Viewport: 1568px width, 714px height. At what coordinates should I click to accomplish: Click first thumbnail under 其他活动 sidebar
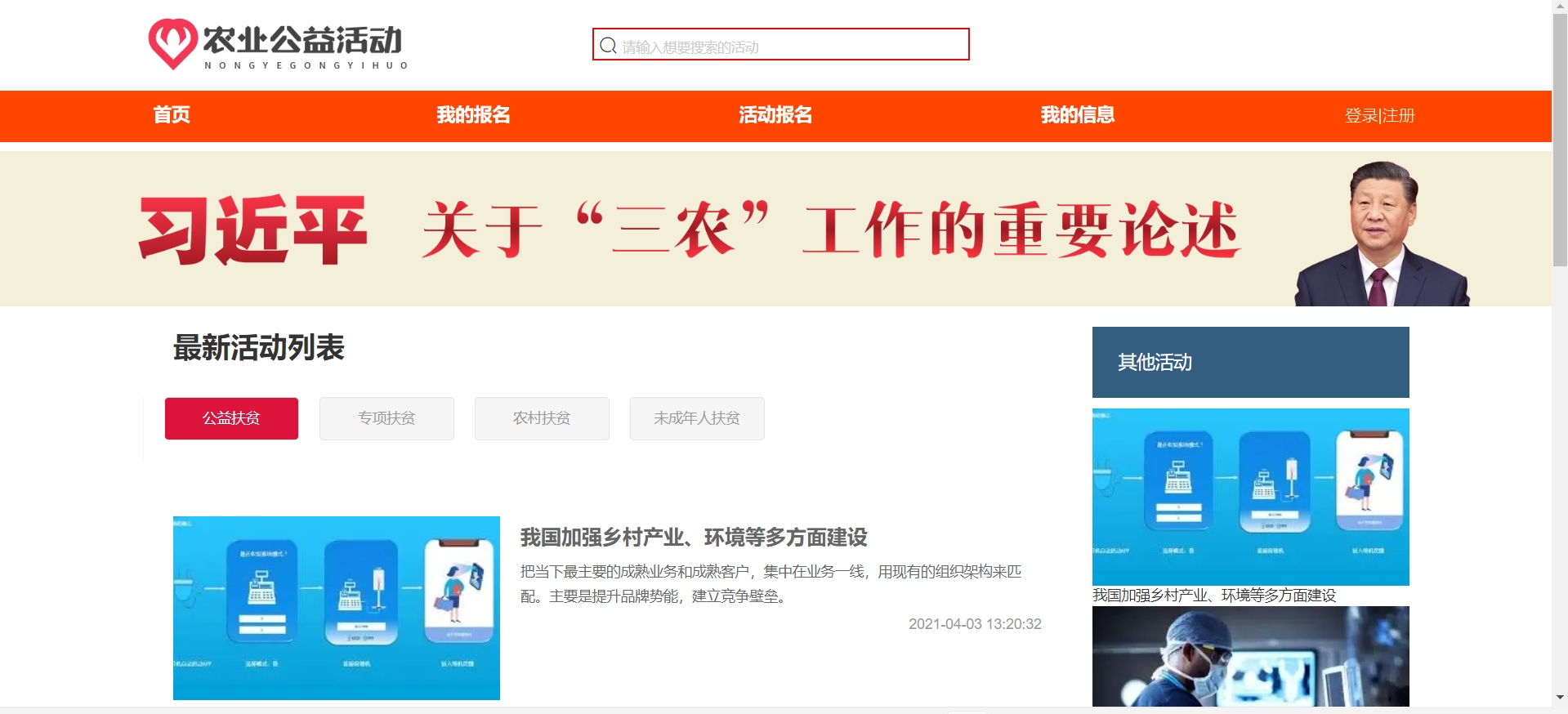1250,497
